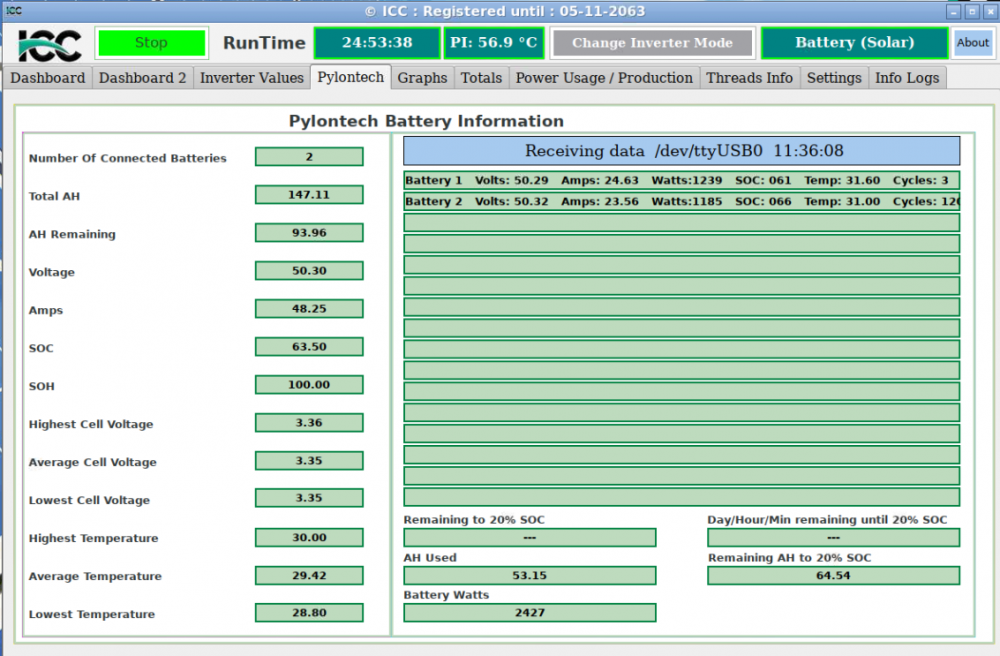Click the Lowest Cell Voltage value field
This screenshot has height=656, width=1000.
pyautogui.click(x=309, y=498)
